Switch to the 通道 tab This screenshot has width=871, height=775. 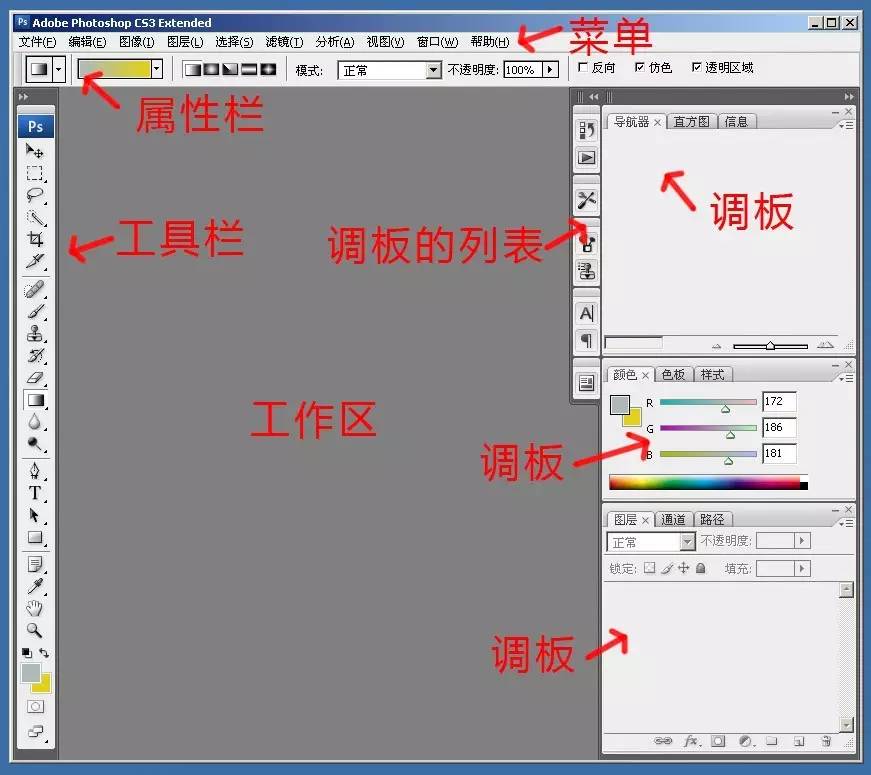coord(673,519)
